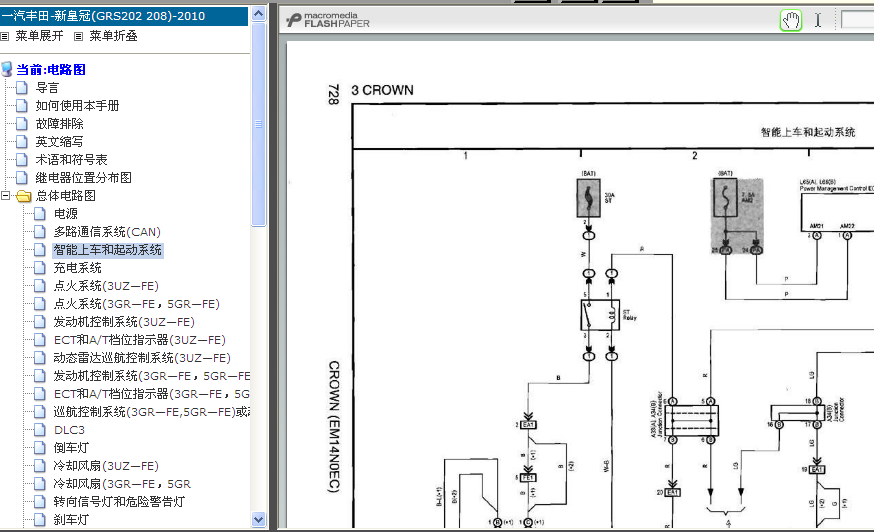This screenshot has height=532, width=874.
Task: Click page icon next to 术语和符号表
Action: click(22, 159)
